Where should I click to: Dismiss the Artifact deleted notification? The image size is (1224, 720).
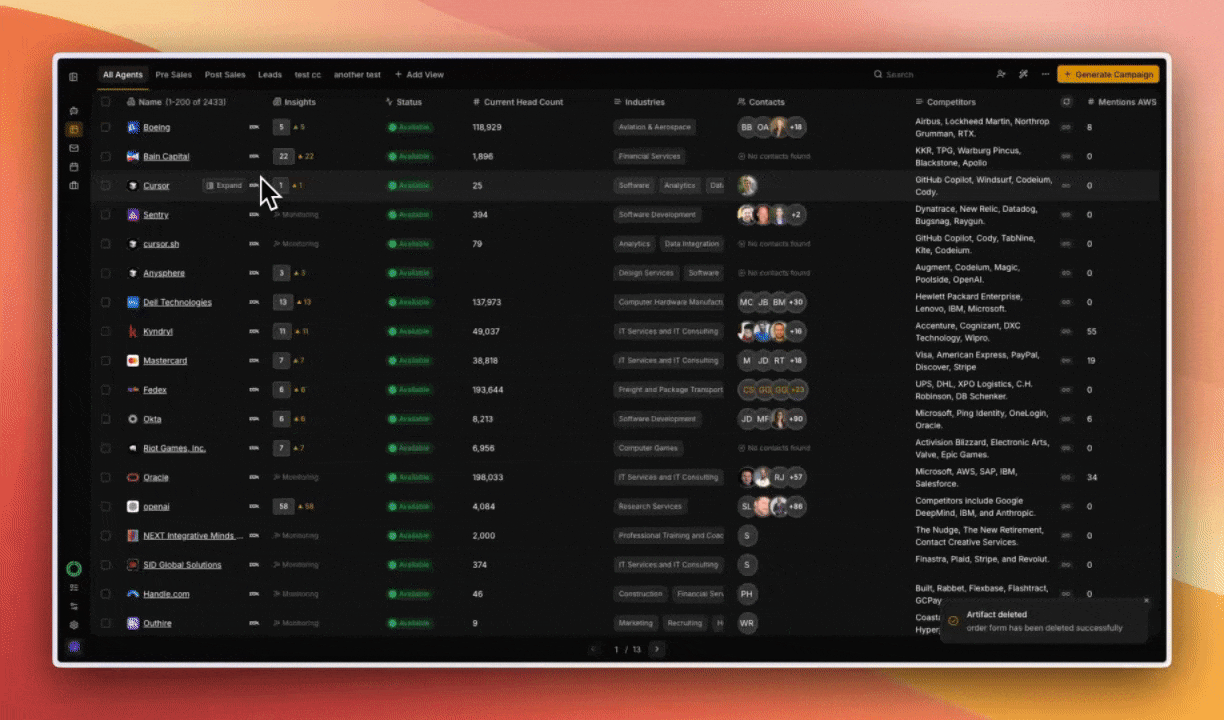click(x=1146, y=601)
